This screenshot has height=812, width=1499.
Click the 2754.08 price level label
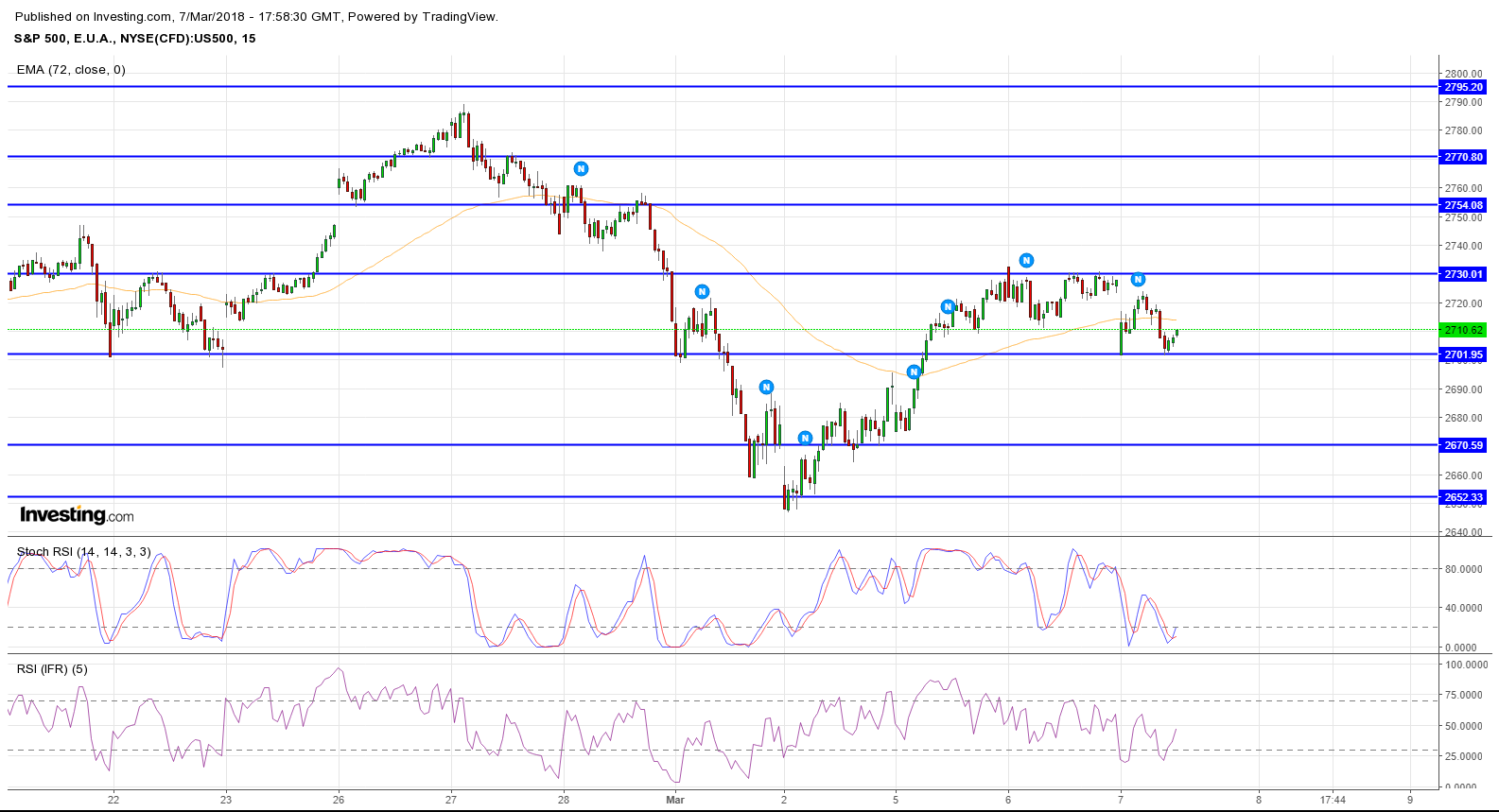coord(1463,205)
